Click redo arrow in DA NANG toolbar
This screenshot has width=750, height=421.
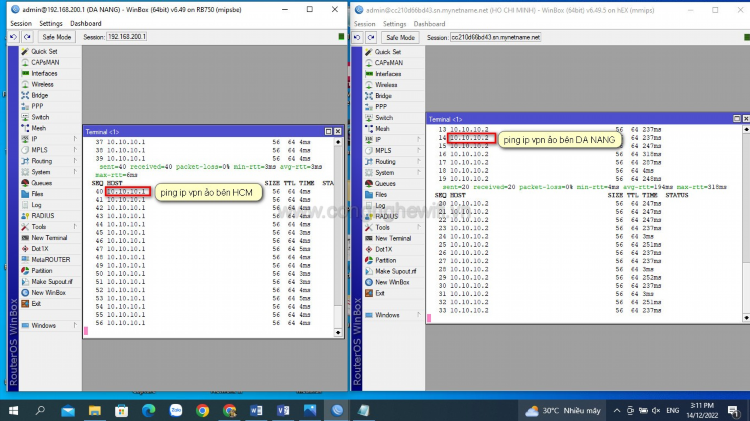click(27, 37)
